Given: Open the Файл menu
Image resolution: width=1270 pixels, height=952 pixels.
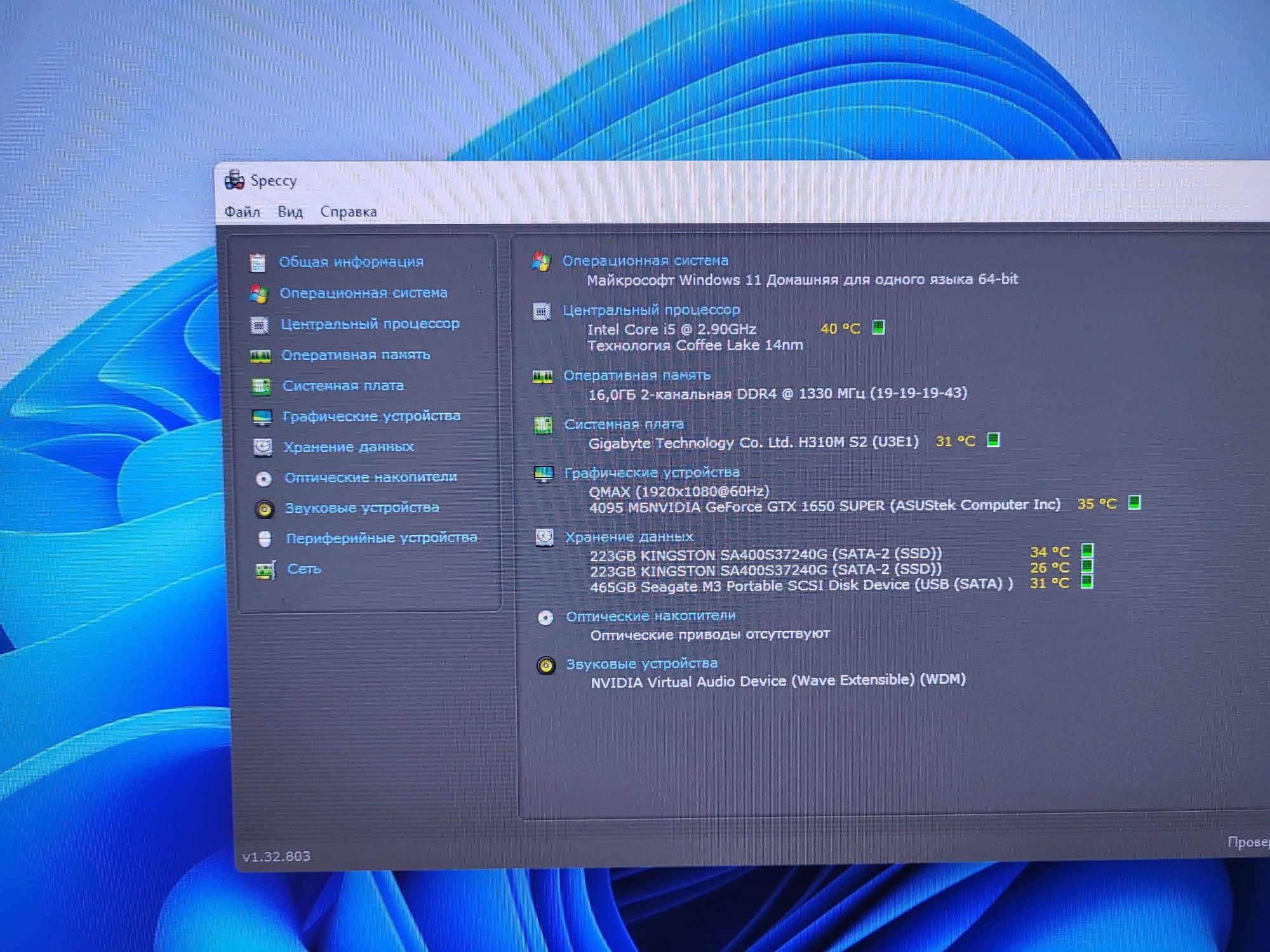Looking at the screenshot, I should coord(242,212).
